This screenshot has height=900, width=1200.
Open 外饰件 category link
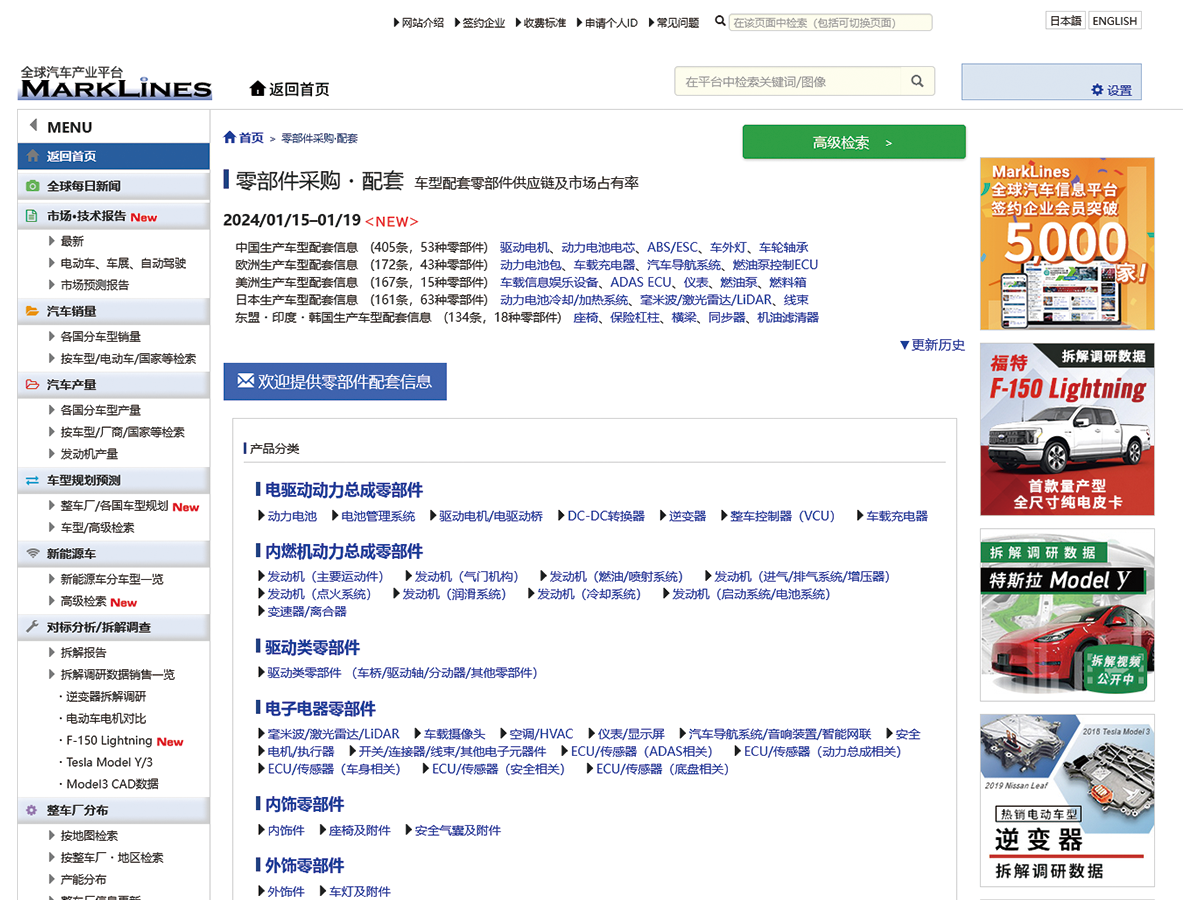click(286, 891)
